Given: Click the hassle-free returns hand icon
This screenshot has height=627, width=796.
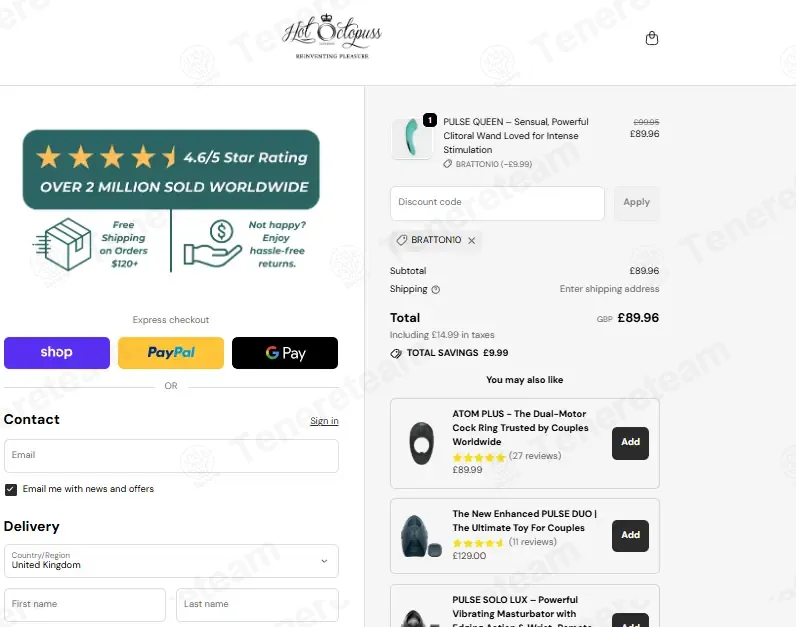Looking at the screenshot, I should click(213, 244).
